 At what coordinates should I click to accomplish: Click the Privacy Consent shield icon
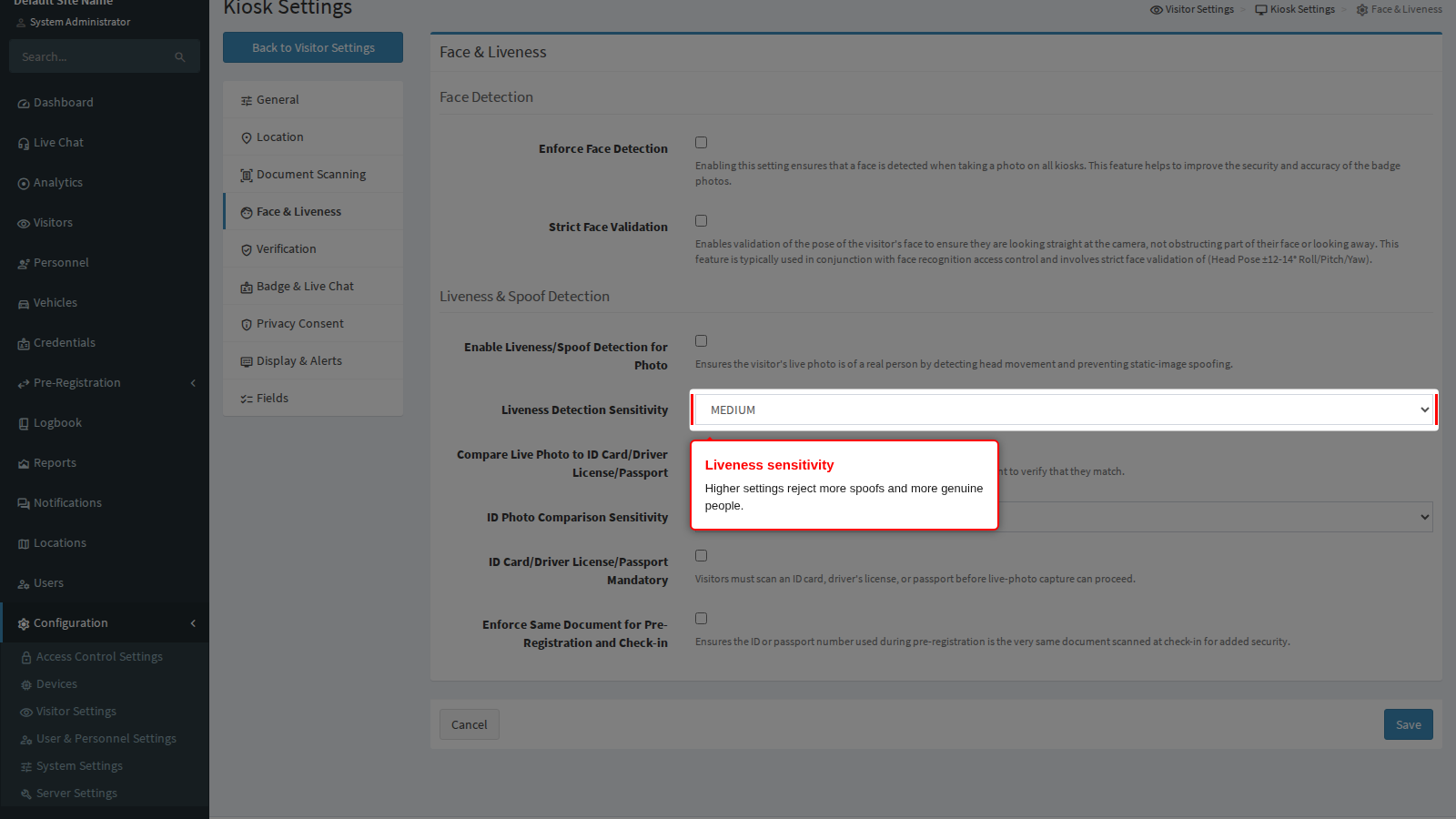[247, 325]
